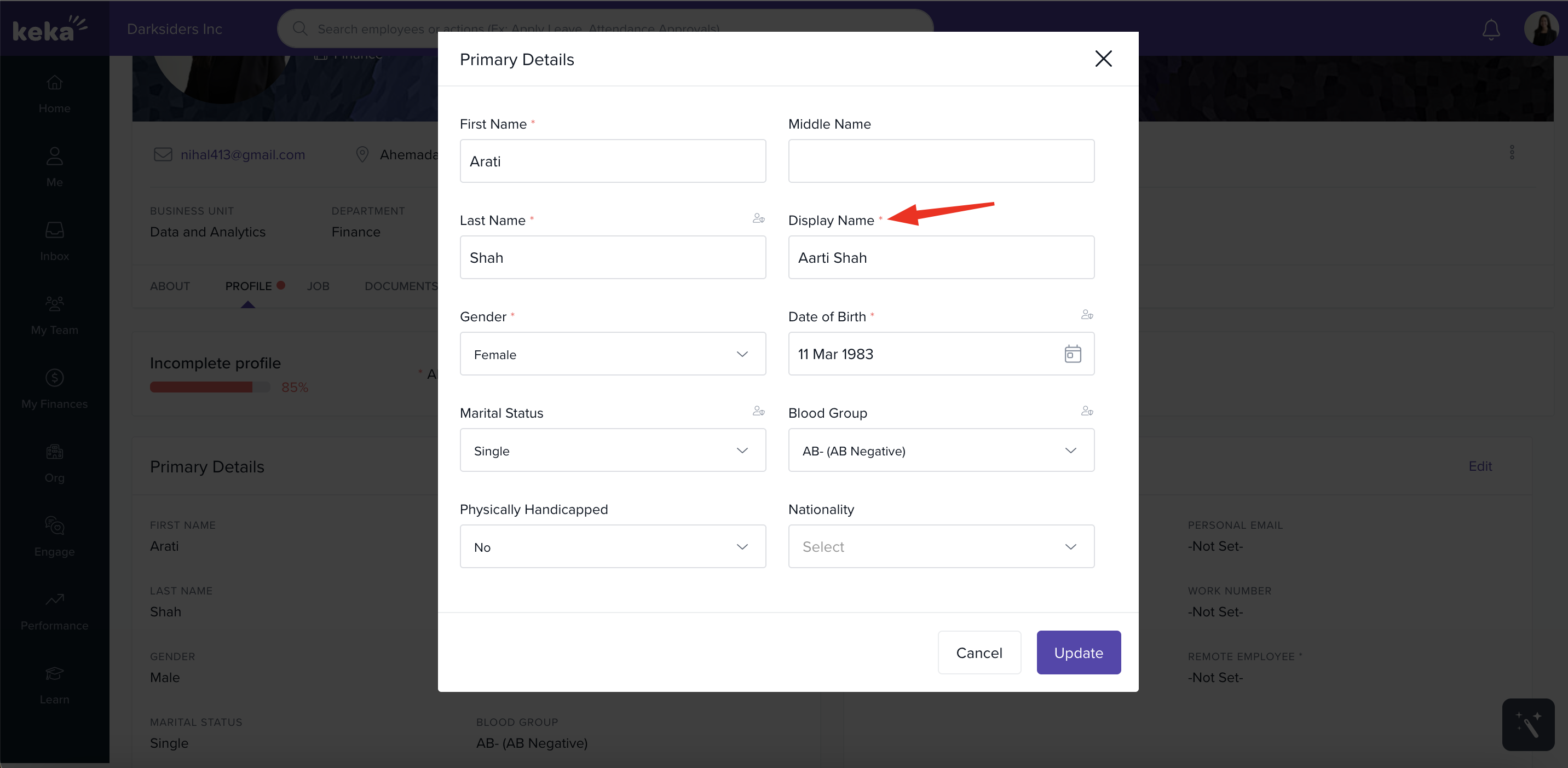Switch to the ABOUT tab
Viewport: 1568px width, 768px height.
(x=170, y=286)
